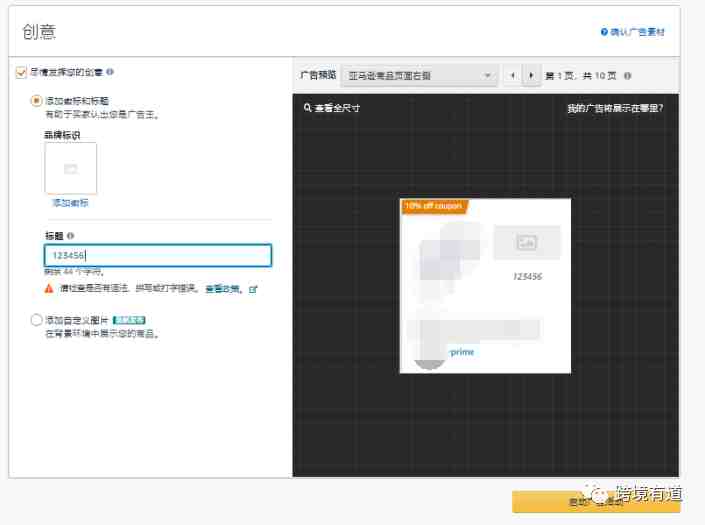Click the yellow launch campaign button
The width and height of the screenshot is (705, 525).
pos(596,502)
